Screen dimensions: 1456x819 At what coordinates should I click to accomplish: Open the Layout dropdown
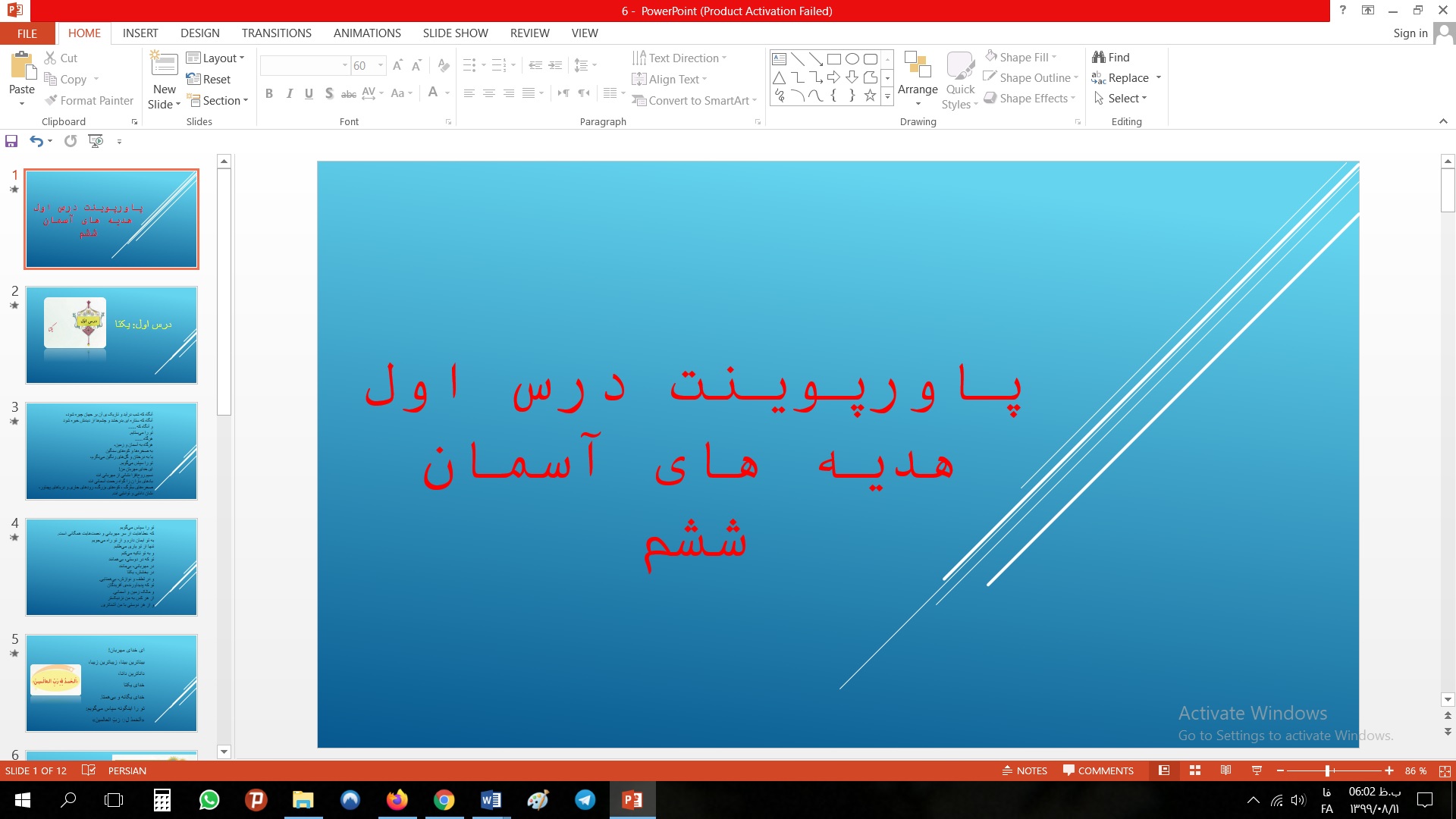[216, 58]
